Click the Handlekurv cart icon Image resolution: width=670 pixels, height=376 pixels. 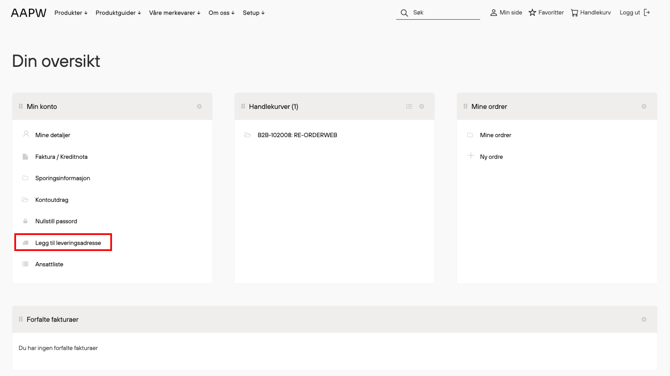pos(574,13)
